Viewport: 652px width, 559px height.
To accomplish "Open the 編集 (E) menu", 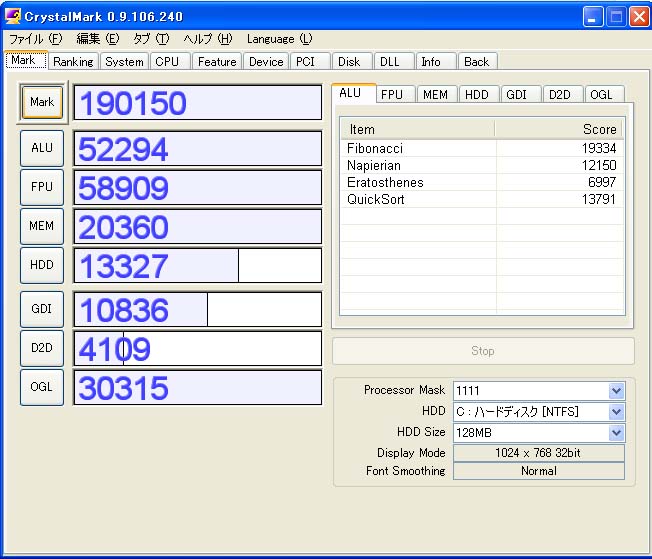I will click(x=98, y=39).
